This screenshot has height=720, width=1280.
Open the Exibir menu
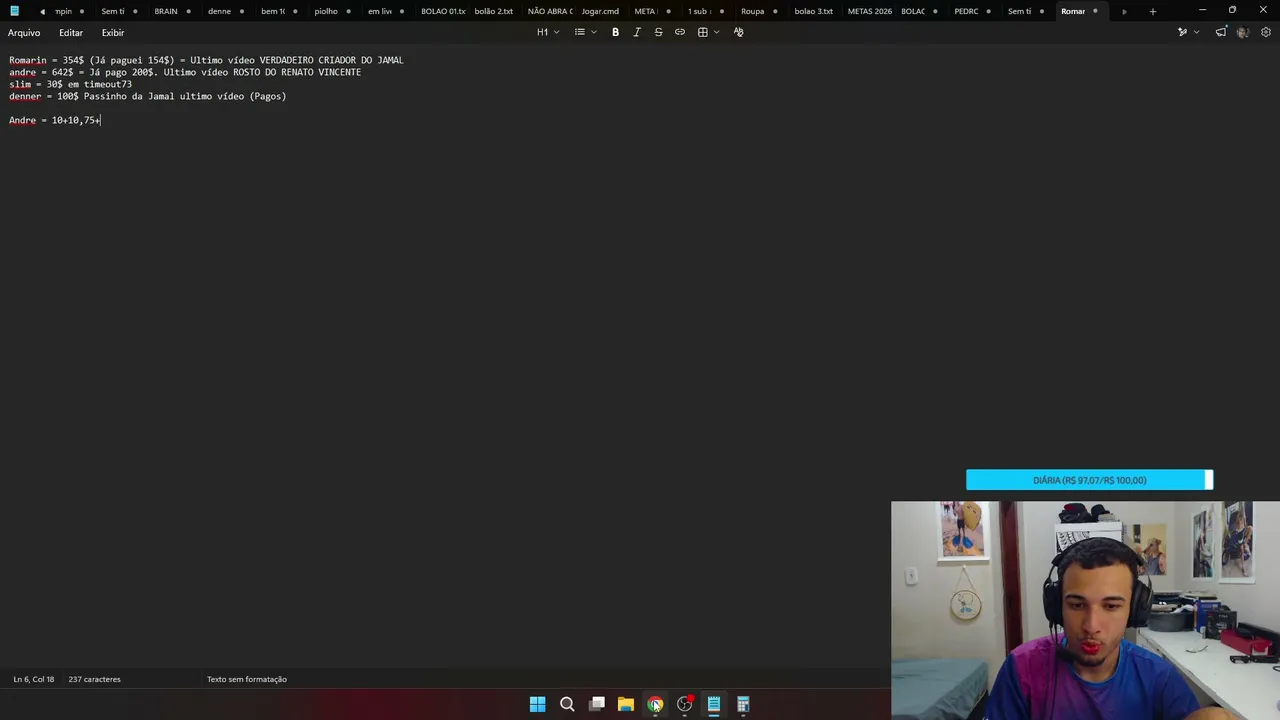(x=113, y=33)
